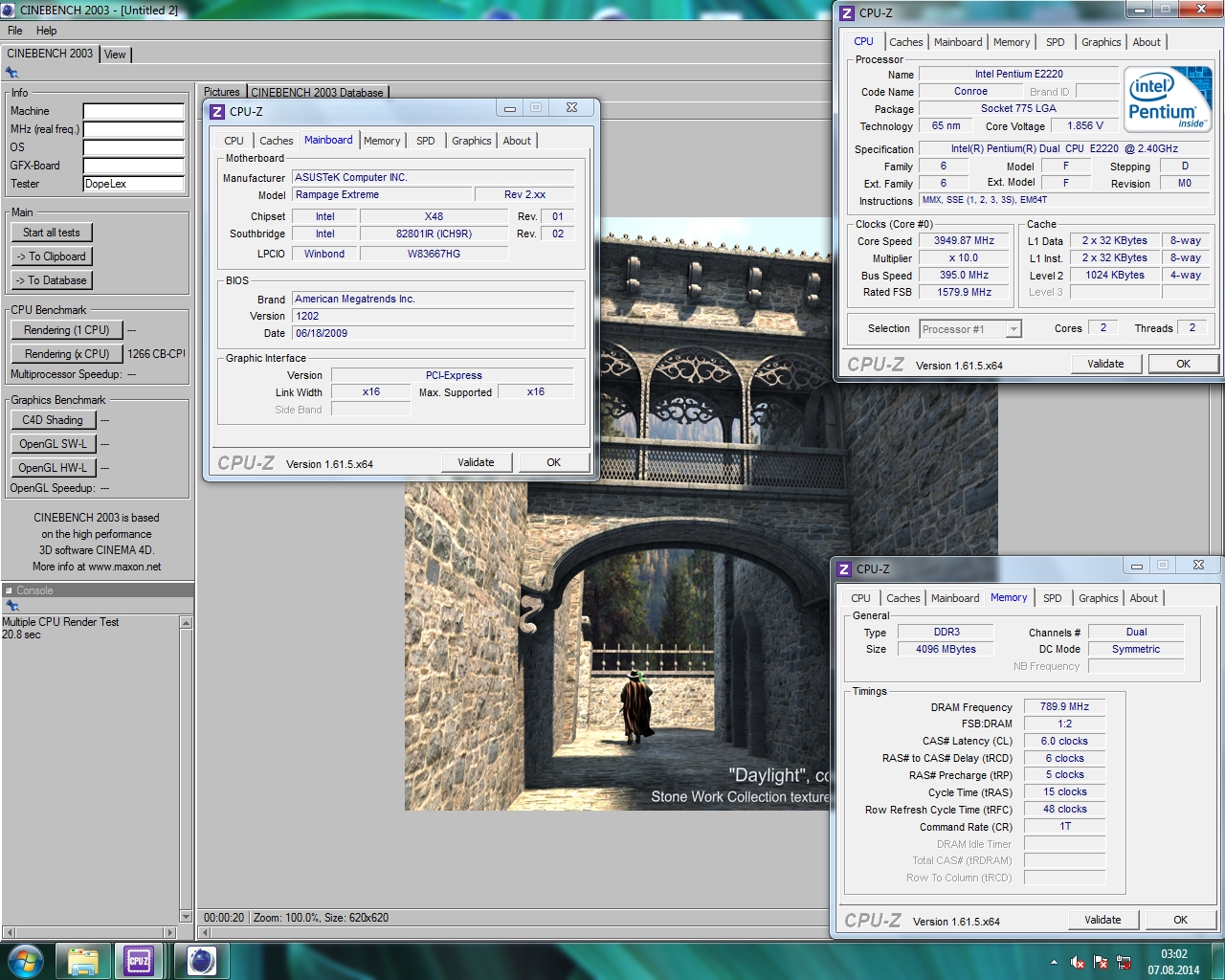This screenshot has height=980, width=1225.
Task: Click the Rampage Extreme model field
Action: pos(384,194)
